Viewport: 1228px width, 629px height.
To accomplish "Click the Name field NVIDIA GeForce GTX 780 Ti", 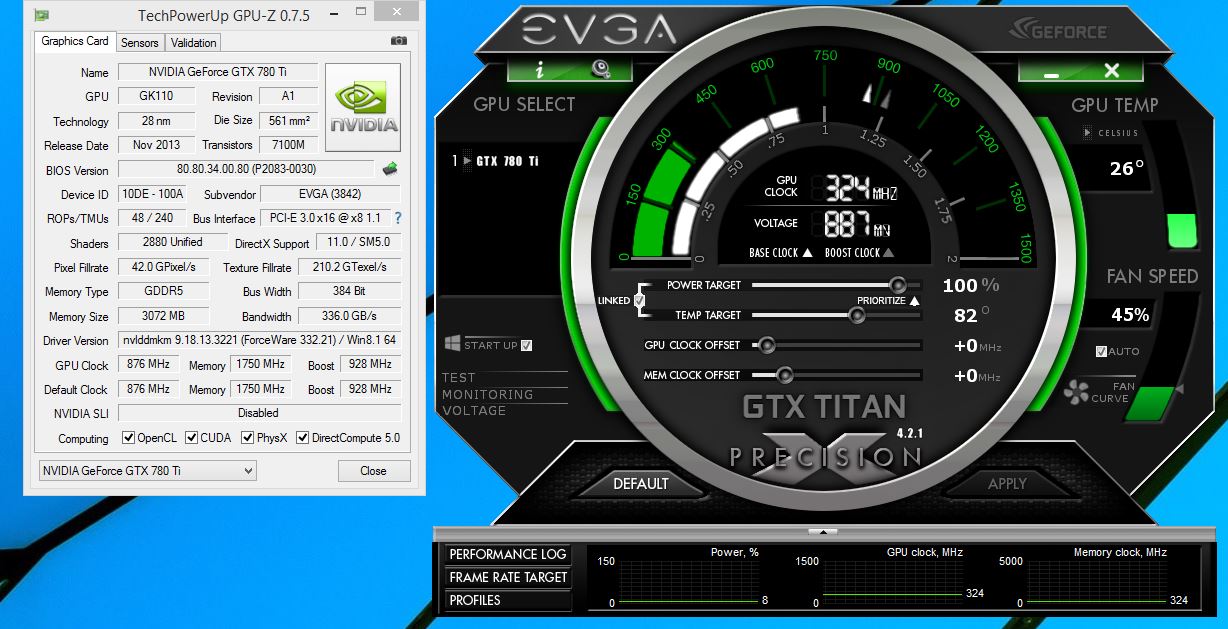I will [218, 72].
